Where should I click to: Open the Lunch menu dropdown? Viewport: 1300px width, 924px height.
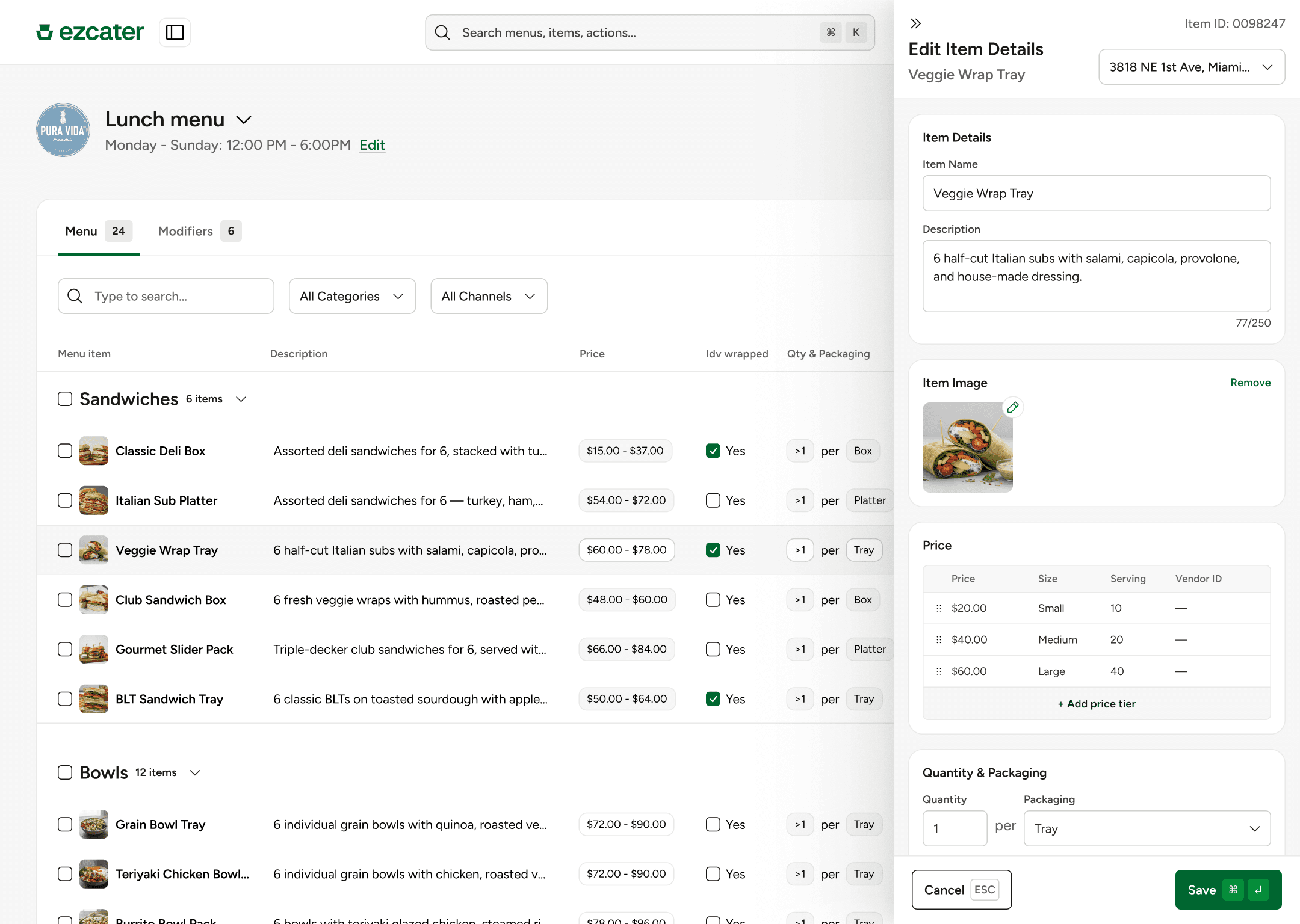click(x=244, y=120)
